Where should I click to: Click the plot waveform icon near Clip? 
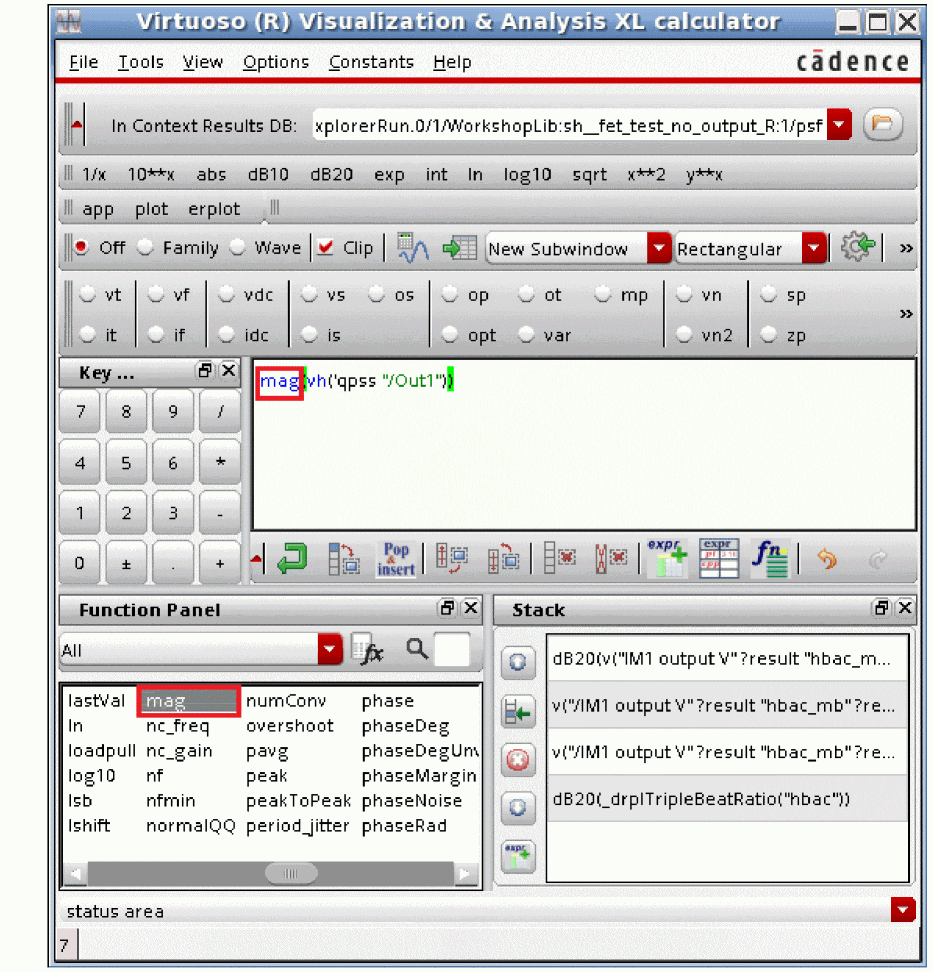[413, 248]
